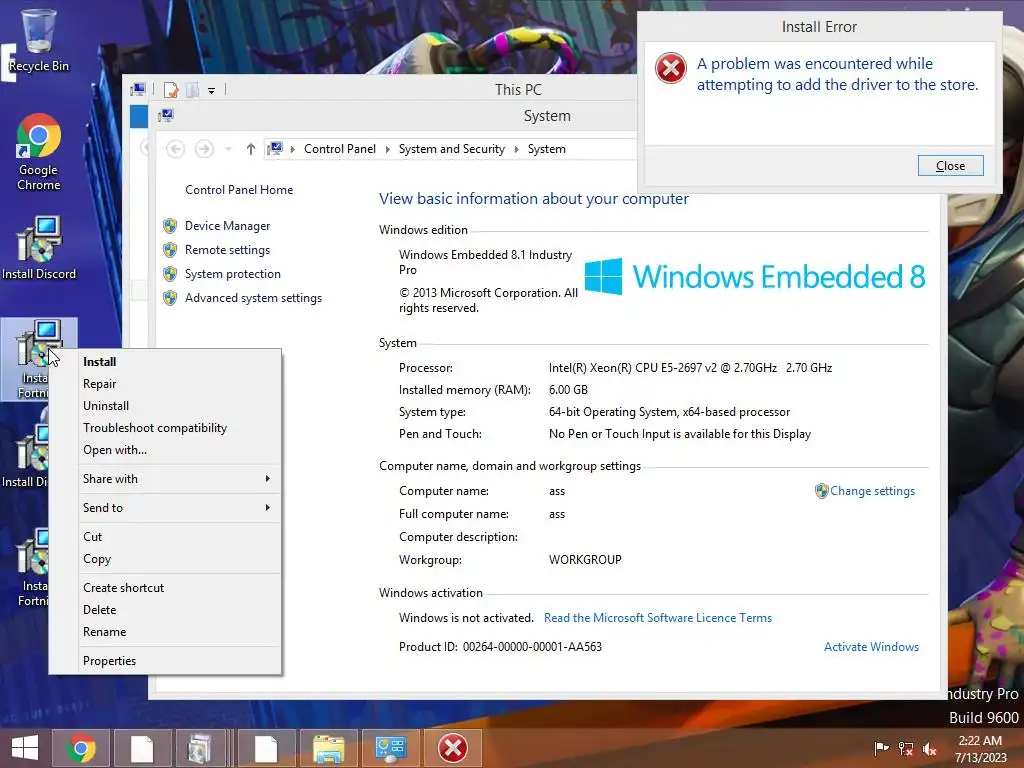1024x768 pixels.
Task: Open Customize Quick Access Toolbar dropdown in This PC
Action: pos(212,91)
